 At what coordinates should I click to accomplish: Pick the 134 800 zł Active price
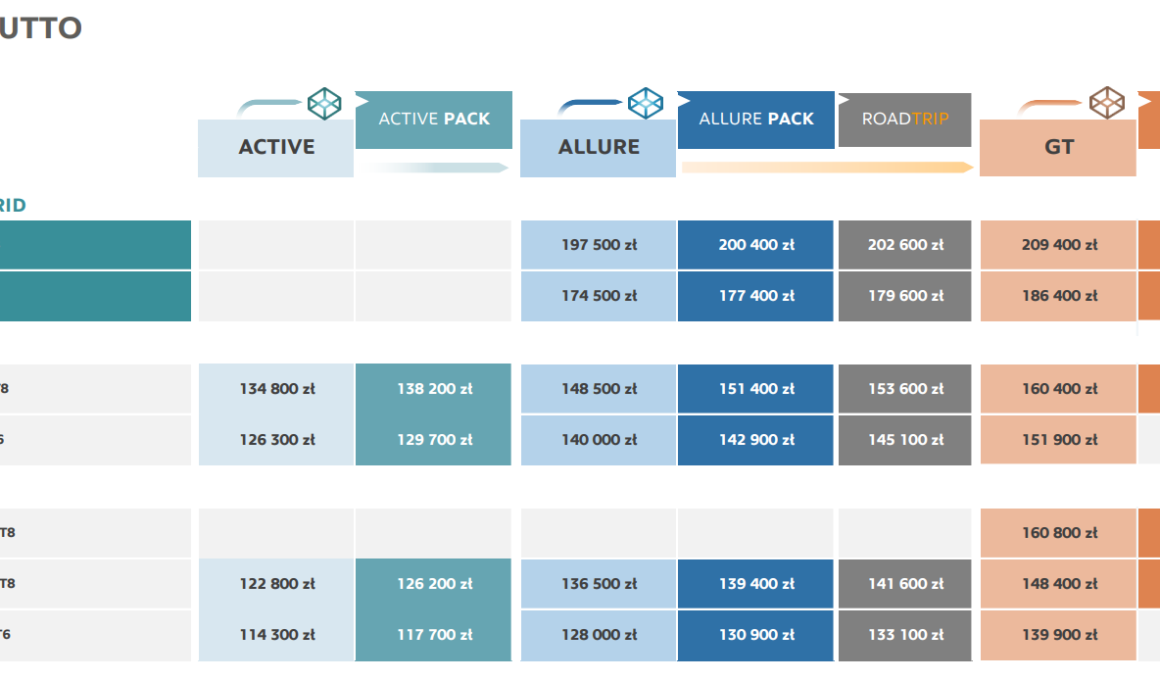point(277,388)
